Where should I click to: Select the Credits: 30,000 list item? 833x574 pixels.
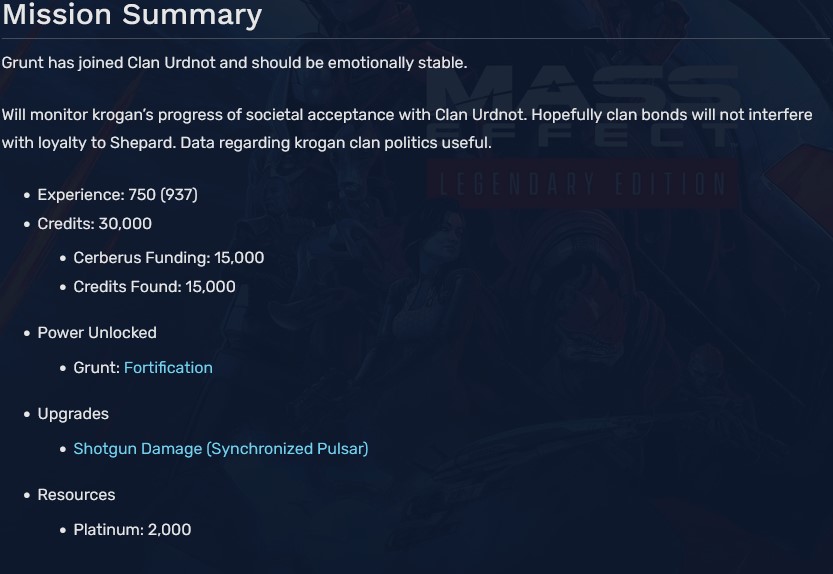point(95,224)
